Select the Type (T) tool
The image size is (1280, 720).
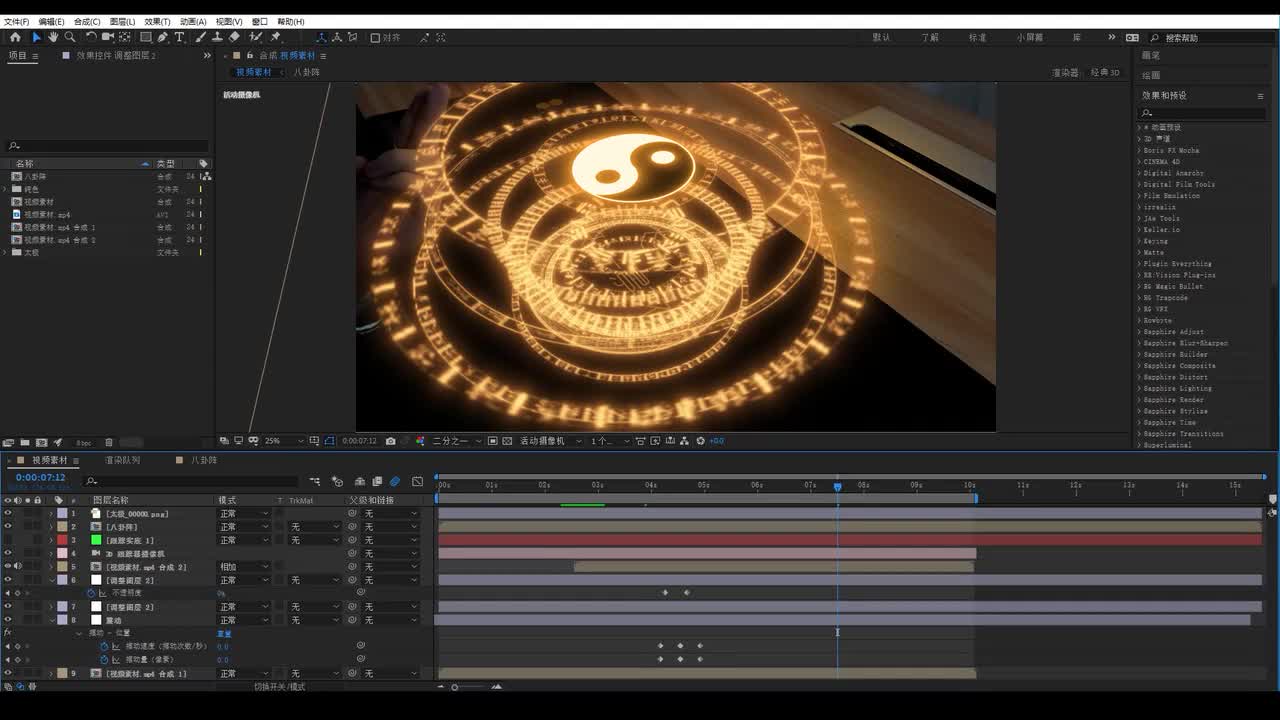[x=179, y=37]
